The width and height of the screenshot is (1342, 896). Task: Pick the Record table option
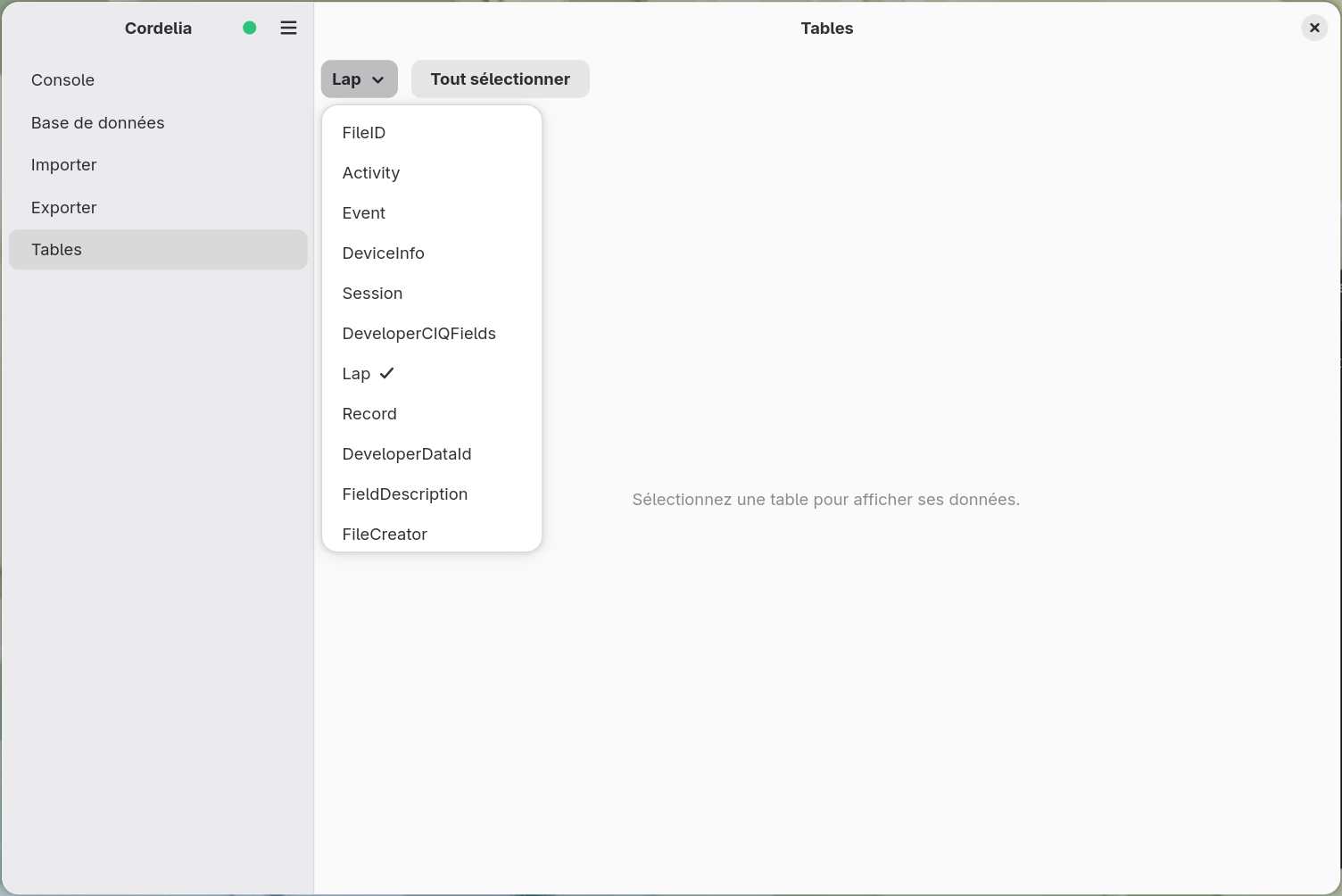point(432,414)
